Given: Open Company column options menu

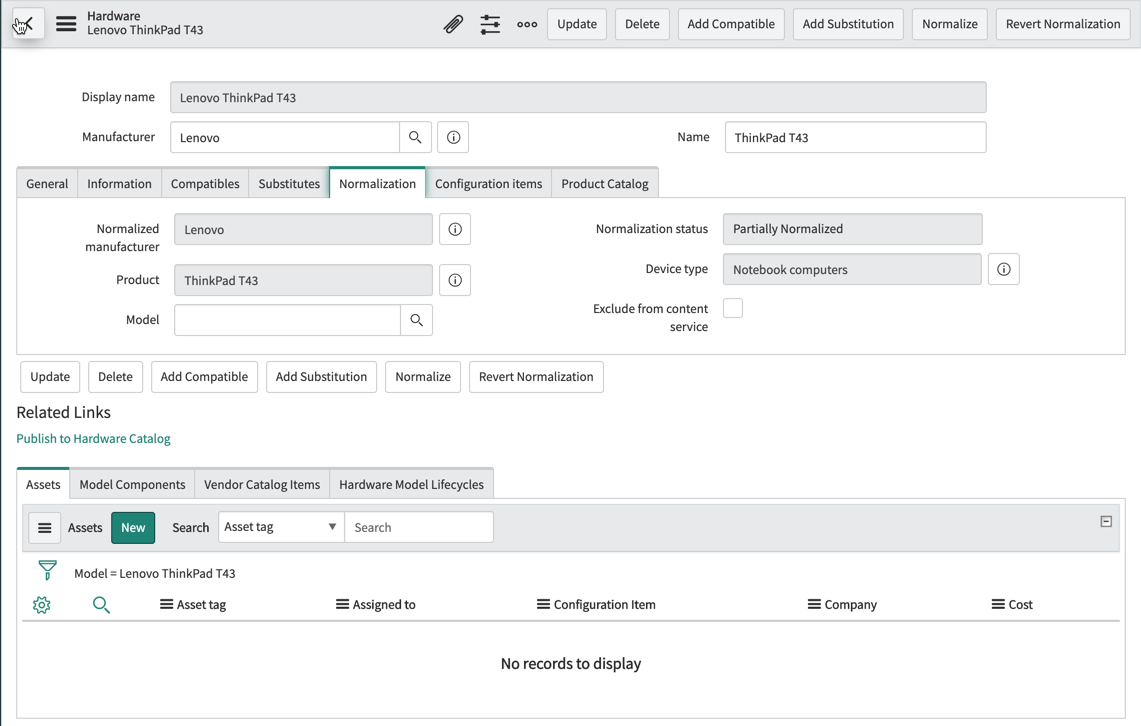Looking at the screenshot, I should pos(814,605).
